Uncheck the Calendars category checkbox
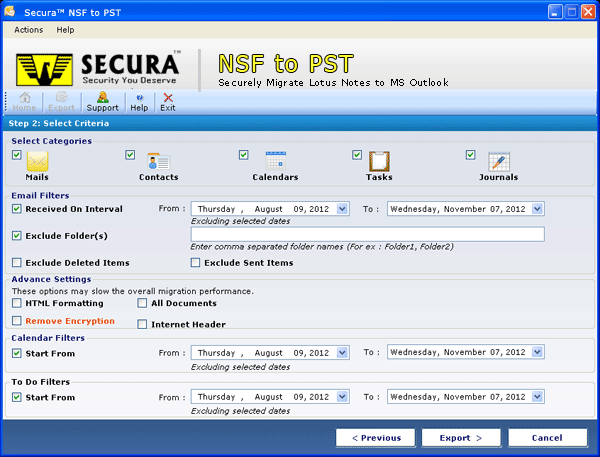The image size is (600, 457). click(244, 155)
